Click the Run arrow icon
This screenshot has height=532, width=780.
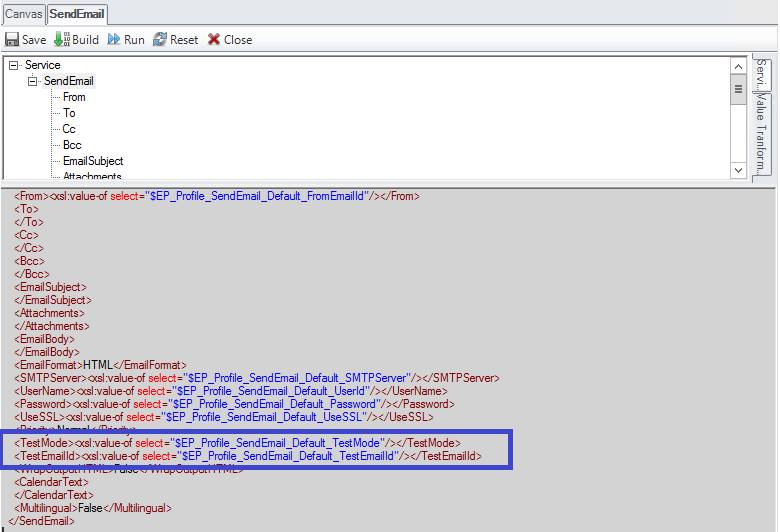tap(114, 39)
